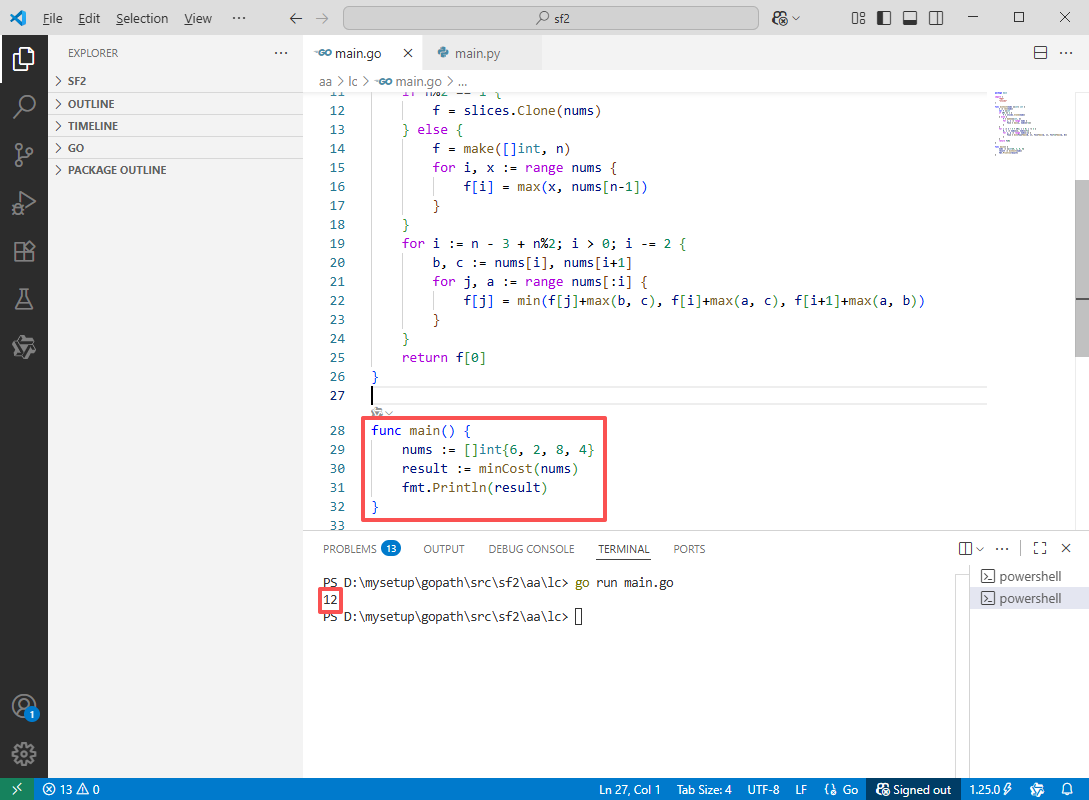1089x800 pixels.
Task: Click the 1.25.0 Go version status
Action: pos(990,790)
